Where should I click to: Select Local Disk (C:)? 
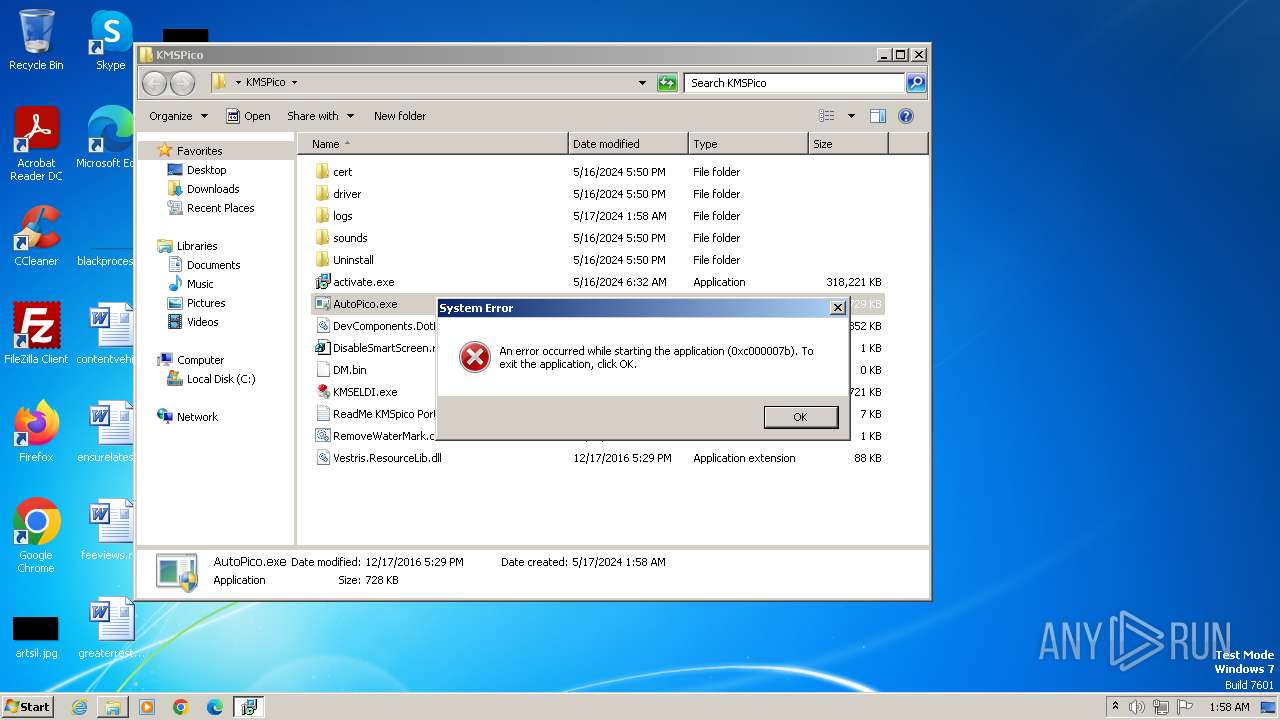pos(220,379)
